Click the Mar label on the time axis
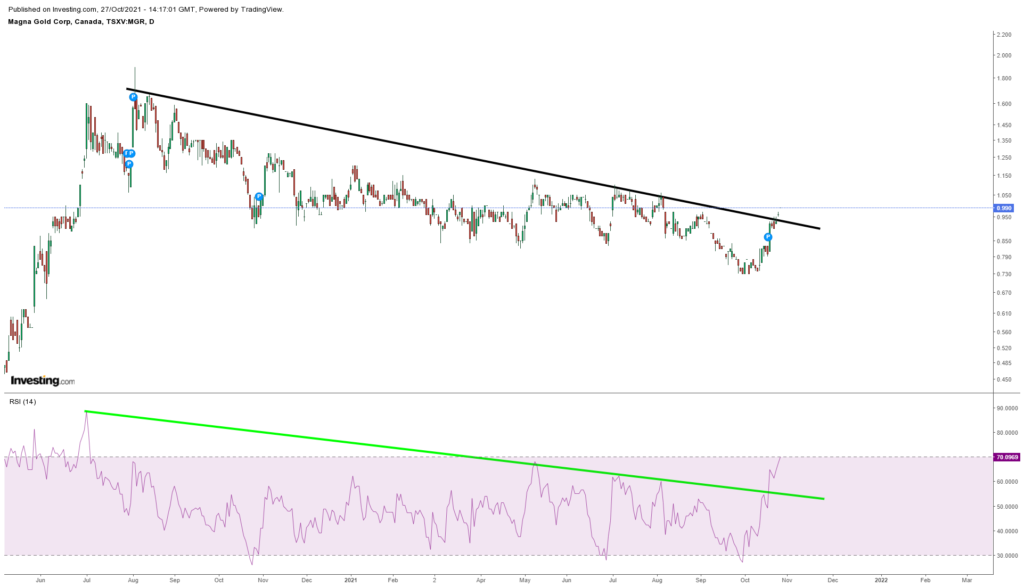The height and width of the screenshot is (587, 1024). pyautogui.click(x=967, y=579)
